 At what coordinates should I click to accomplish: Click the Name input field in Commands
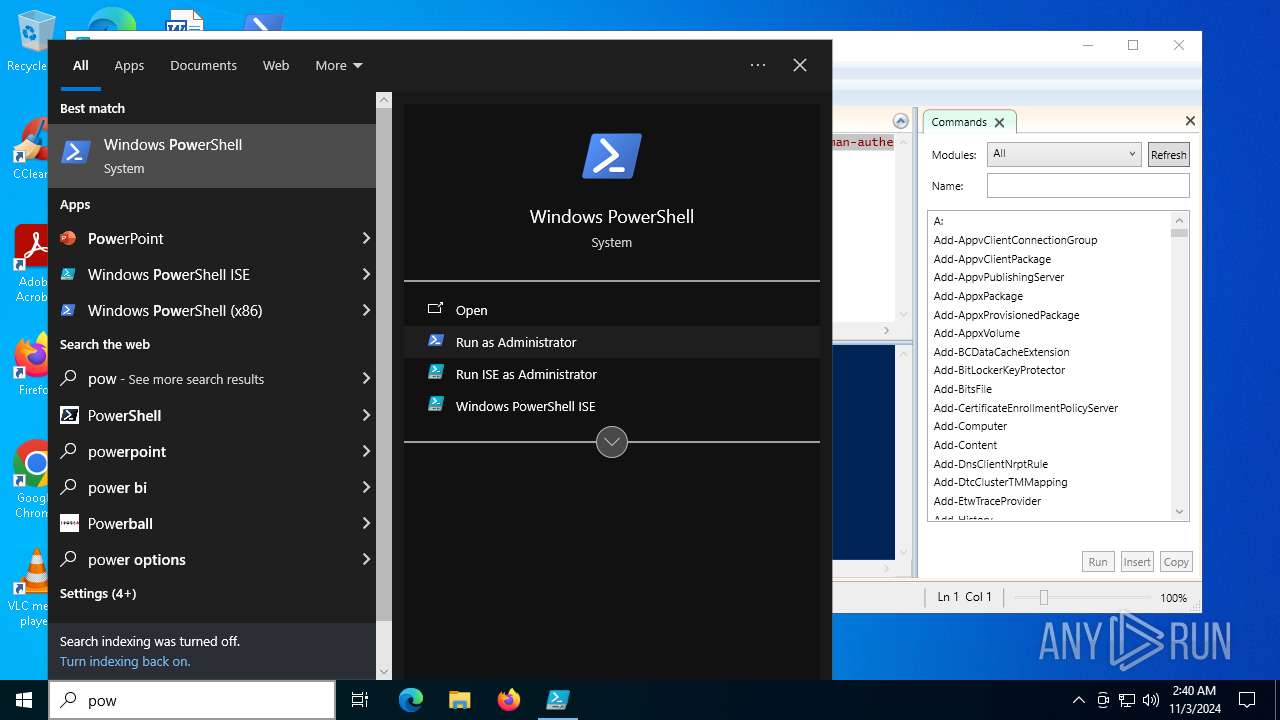click(x=1088, y=185)
